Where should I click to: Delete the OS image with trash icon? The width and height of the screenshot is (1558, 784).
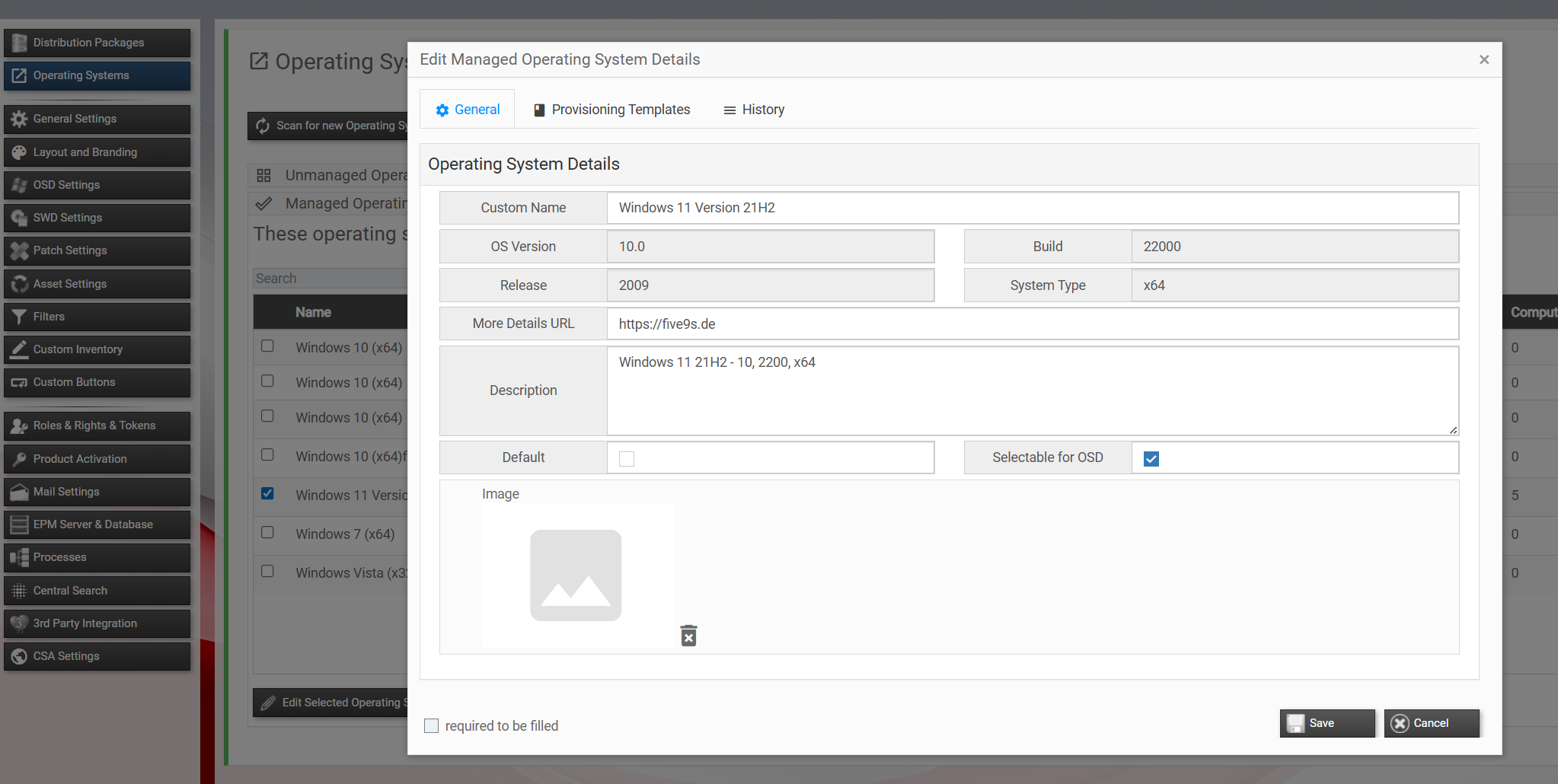(x=688, y=636)
